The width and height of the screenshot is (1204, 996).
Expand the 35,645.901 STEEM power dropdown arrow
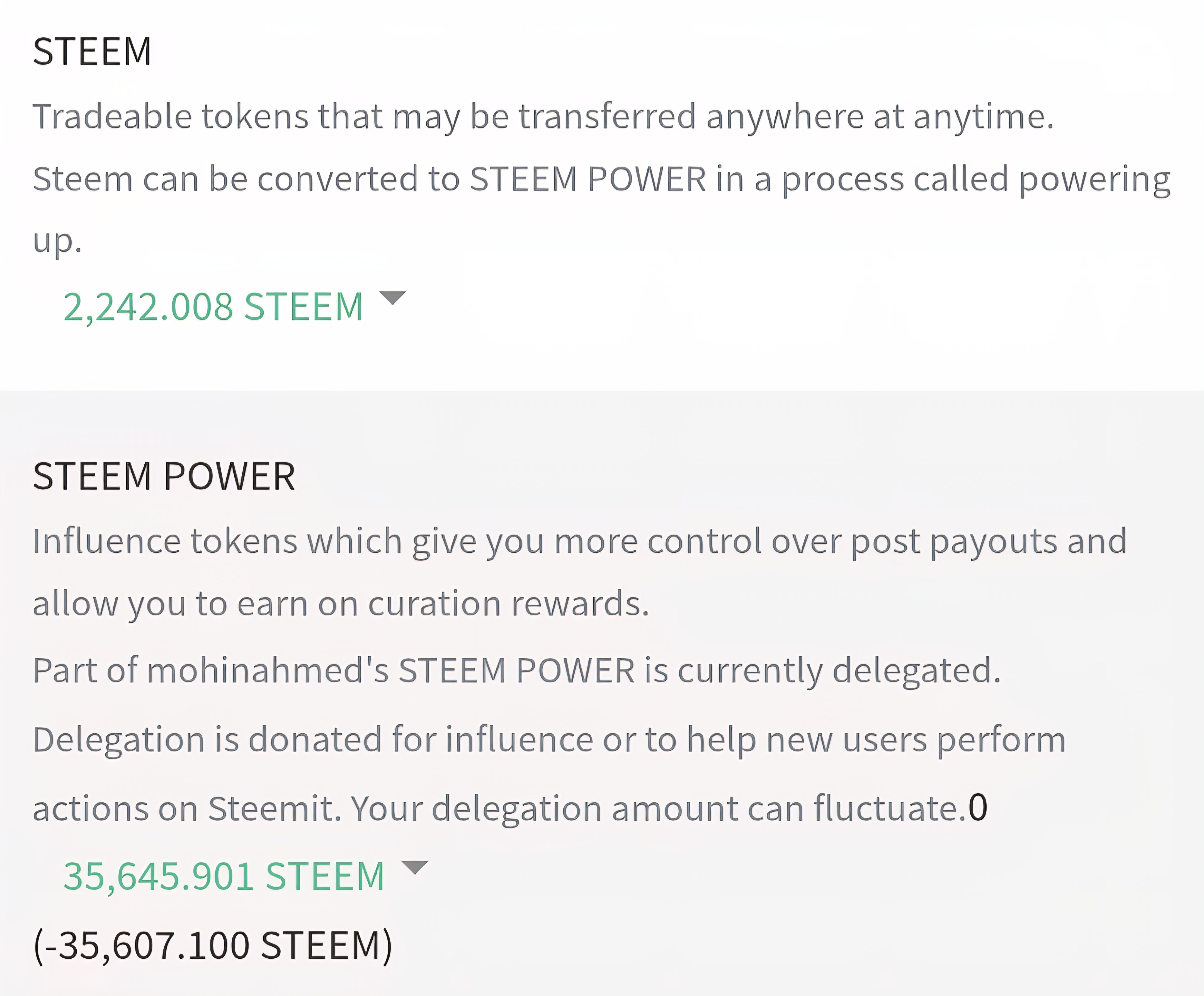(x=414, y=867)
